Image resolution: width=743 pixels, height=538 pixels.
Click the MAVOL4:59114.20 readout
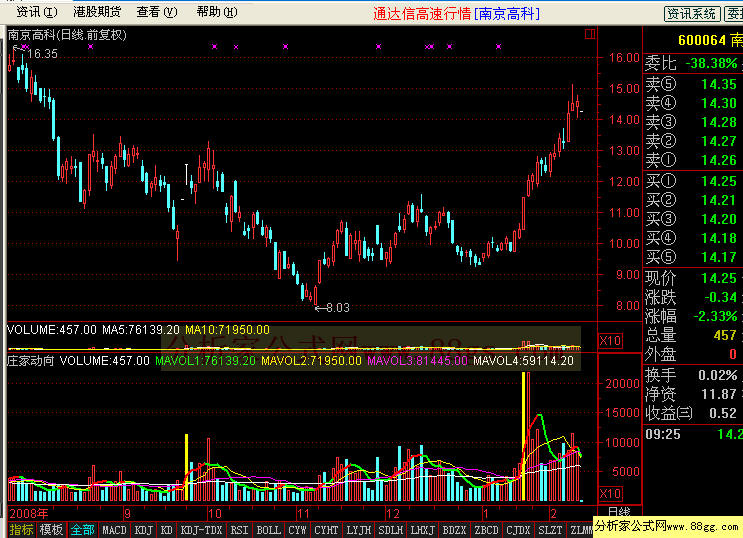523,361
